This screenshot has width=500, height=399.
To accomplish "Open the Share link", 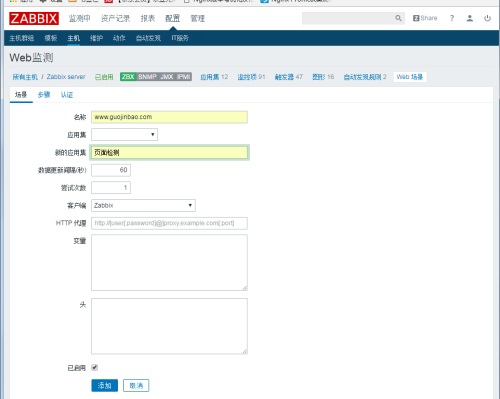I will click(425, 18).
